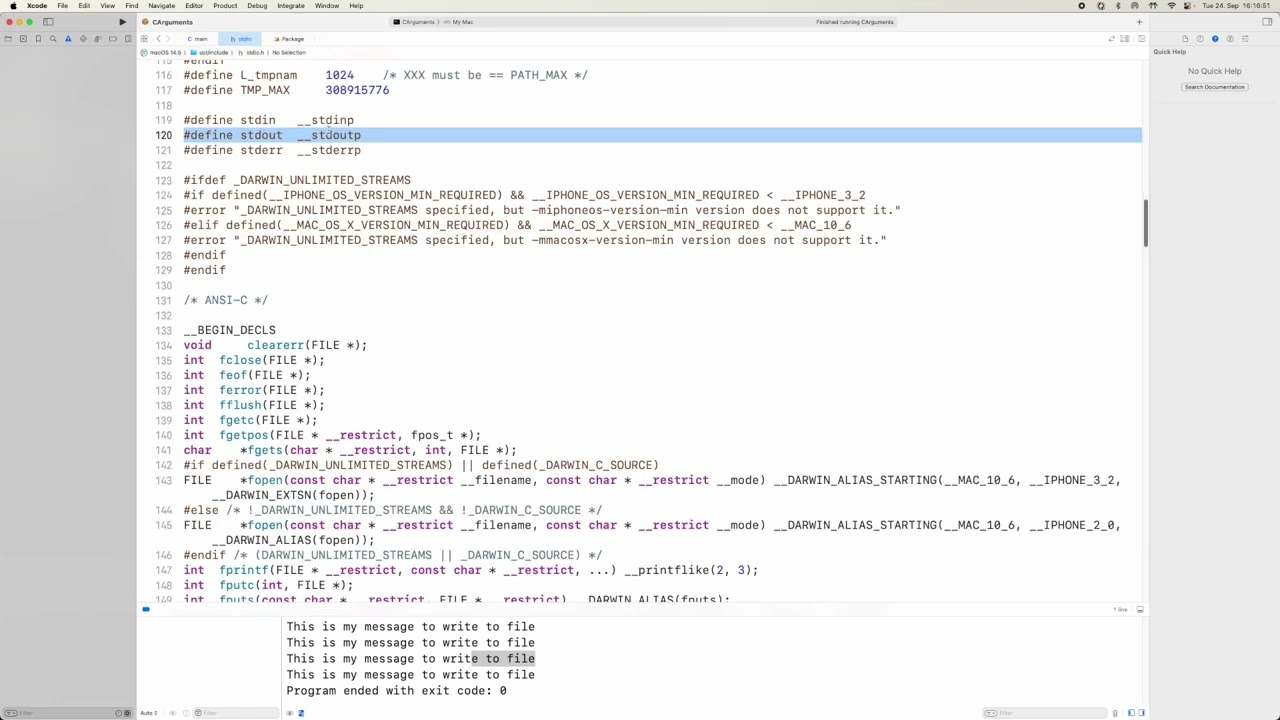Viewport: 1280px width, 720px height.
Task: Open the Project navigator folder icon
Action: pos(8,39)
